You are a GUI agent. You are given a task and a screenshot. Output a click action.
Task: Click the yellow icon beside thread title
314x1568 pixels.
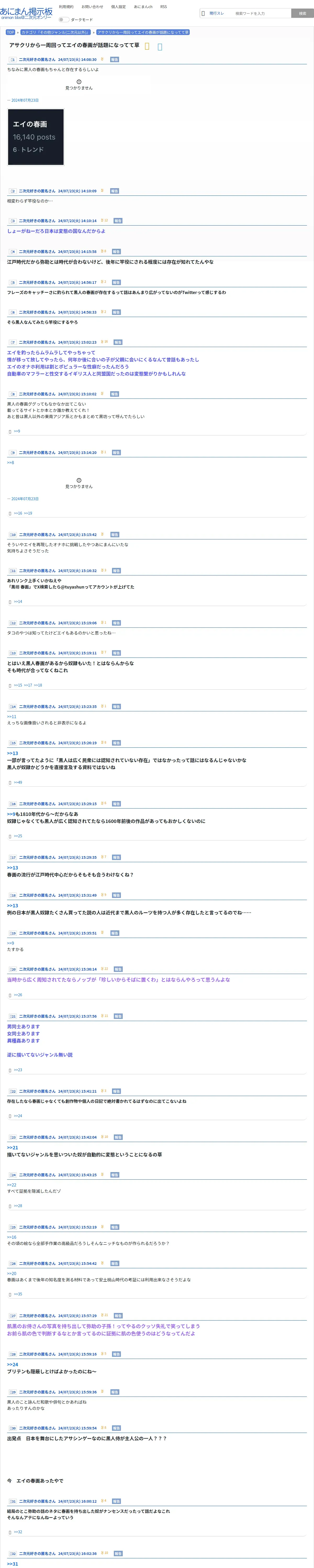[x=147, y=46]
